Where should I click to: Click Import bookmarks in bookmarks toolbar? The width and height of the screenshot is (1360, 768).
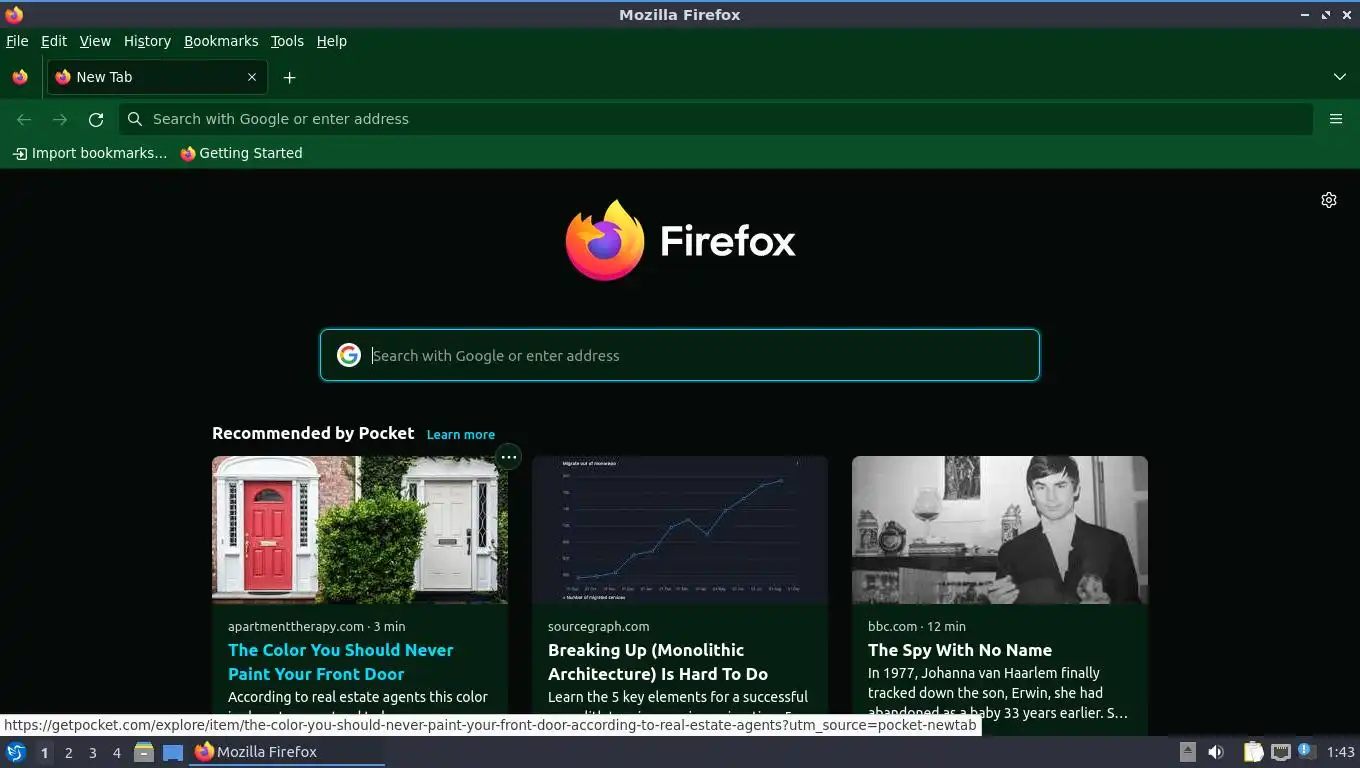click(90, 153)
